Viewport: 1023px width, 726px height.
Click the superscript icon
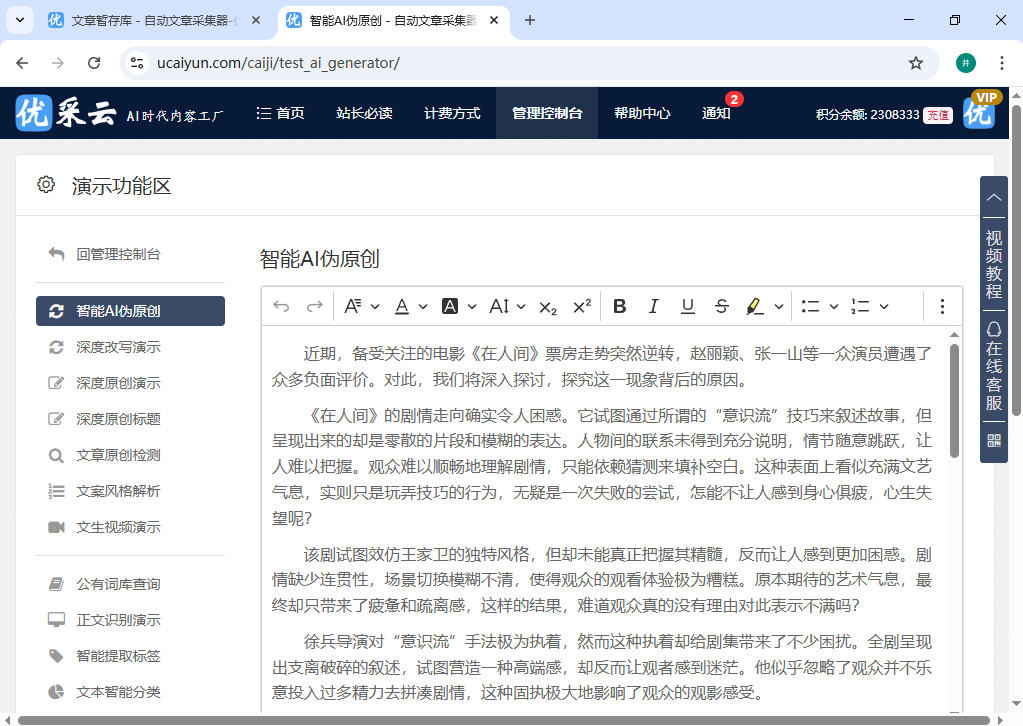coord(582,306)
